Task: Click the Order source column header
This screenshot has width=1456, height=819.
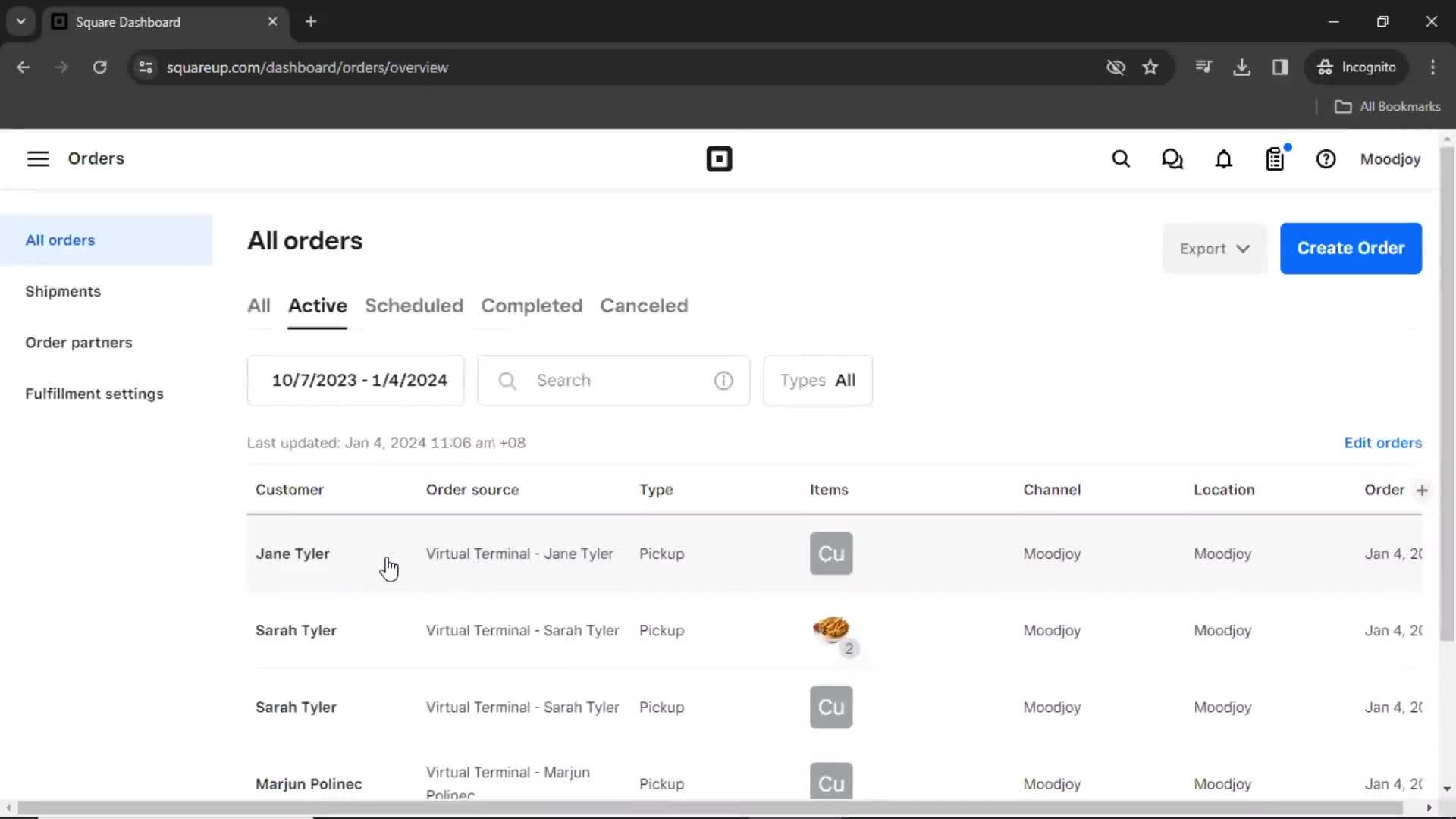Action: tap(472, 490)
